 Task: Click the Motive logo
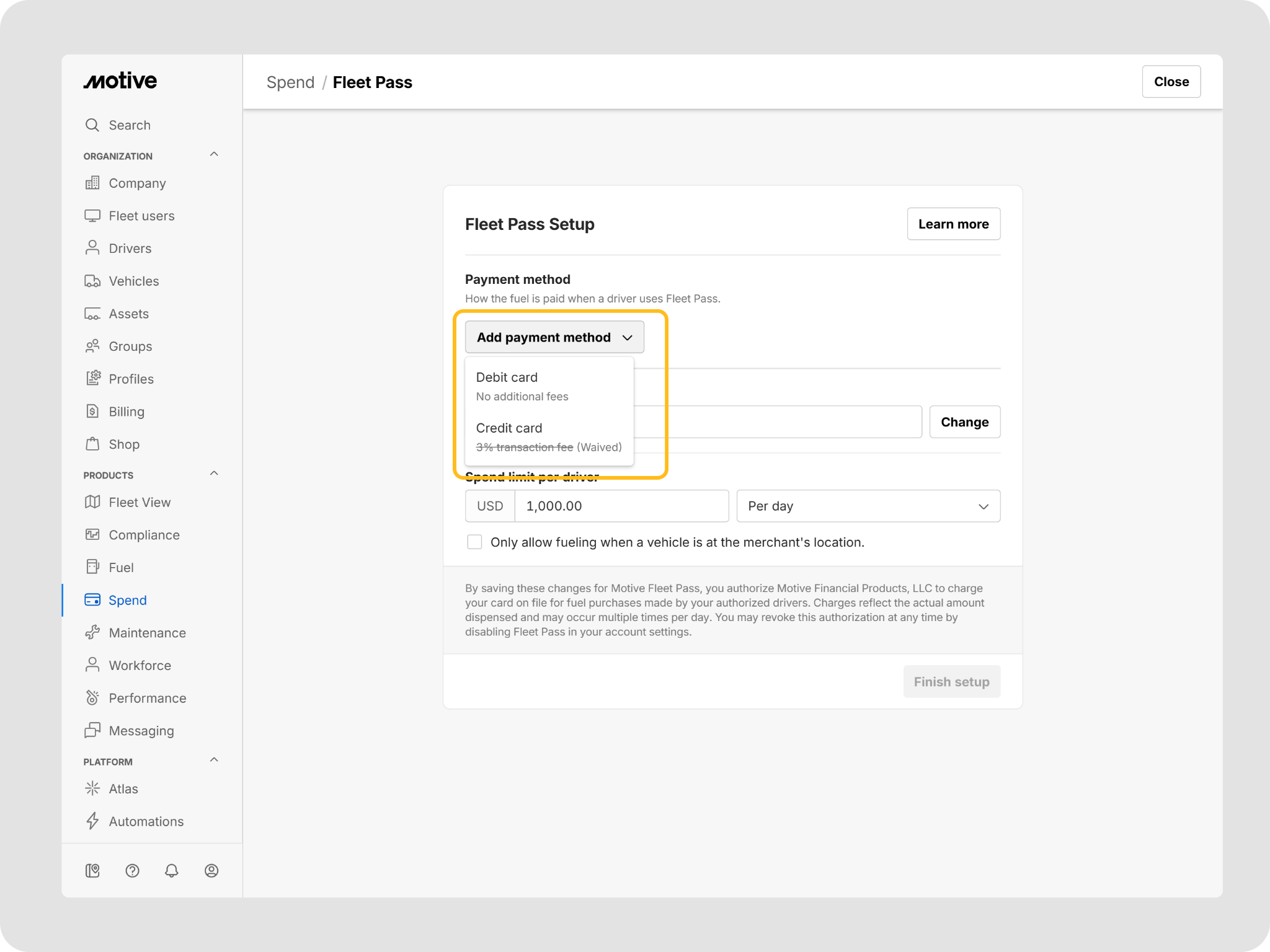point(120,81)
